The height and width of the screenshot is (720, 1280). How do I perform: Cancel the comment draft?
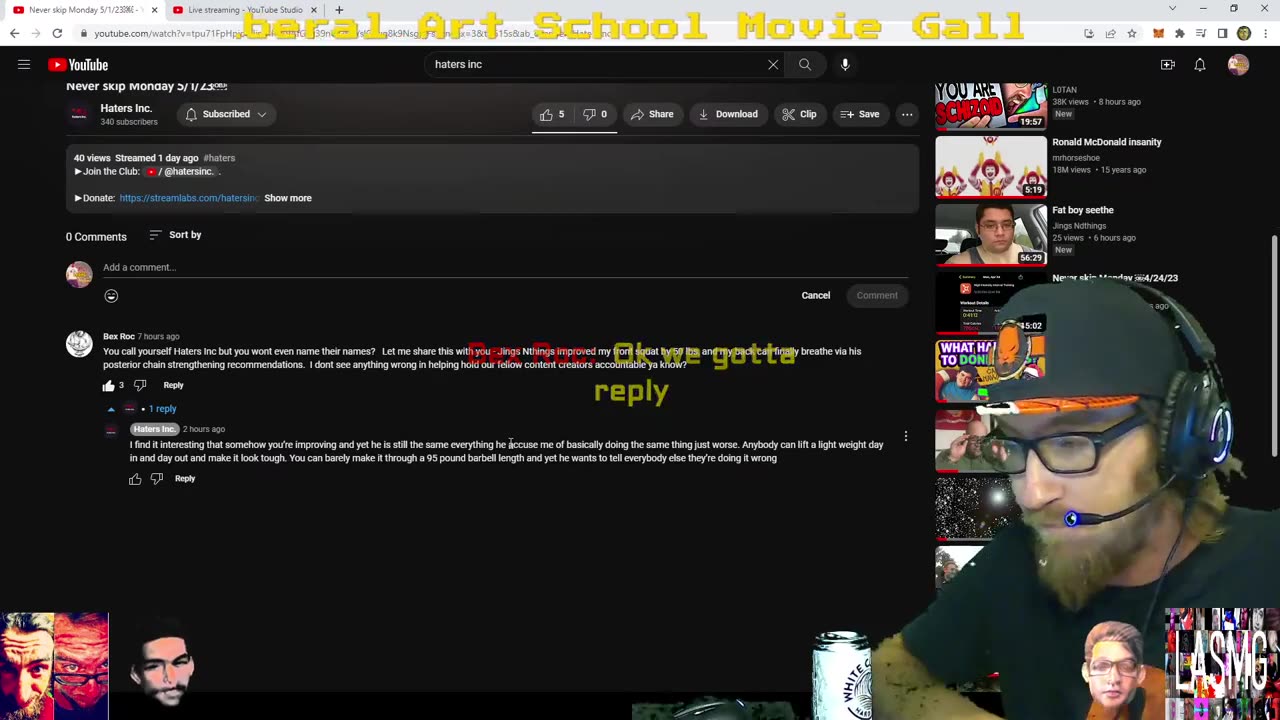(x=816, y=296)
